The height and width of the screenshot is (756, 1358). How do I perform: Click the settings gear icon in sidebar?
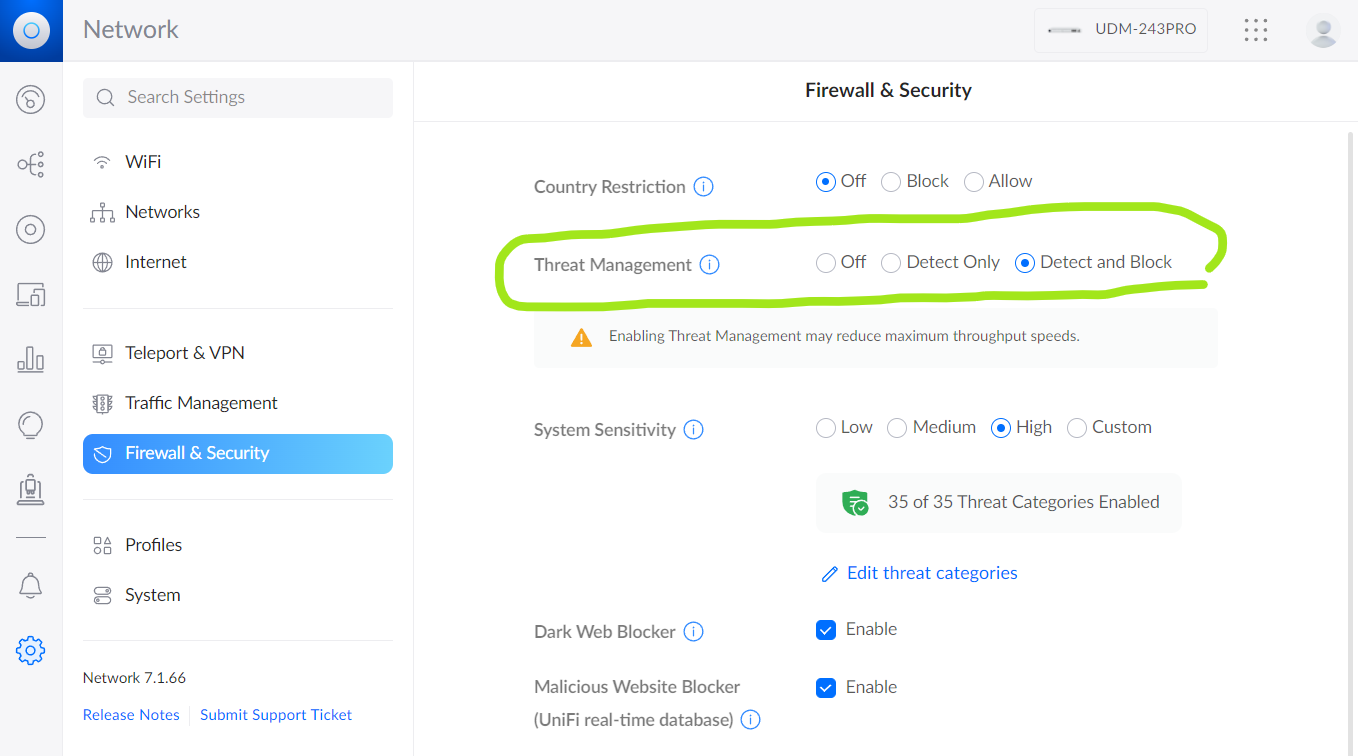point(31,651)
